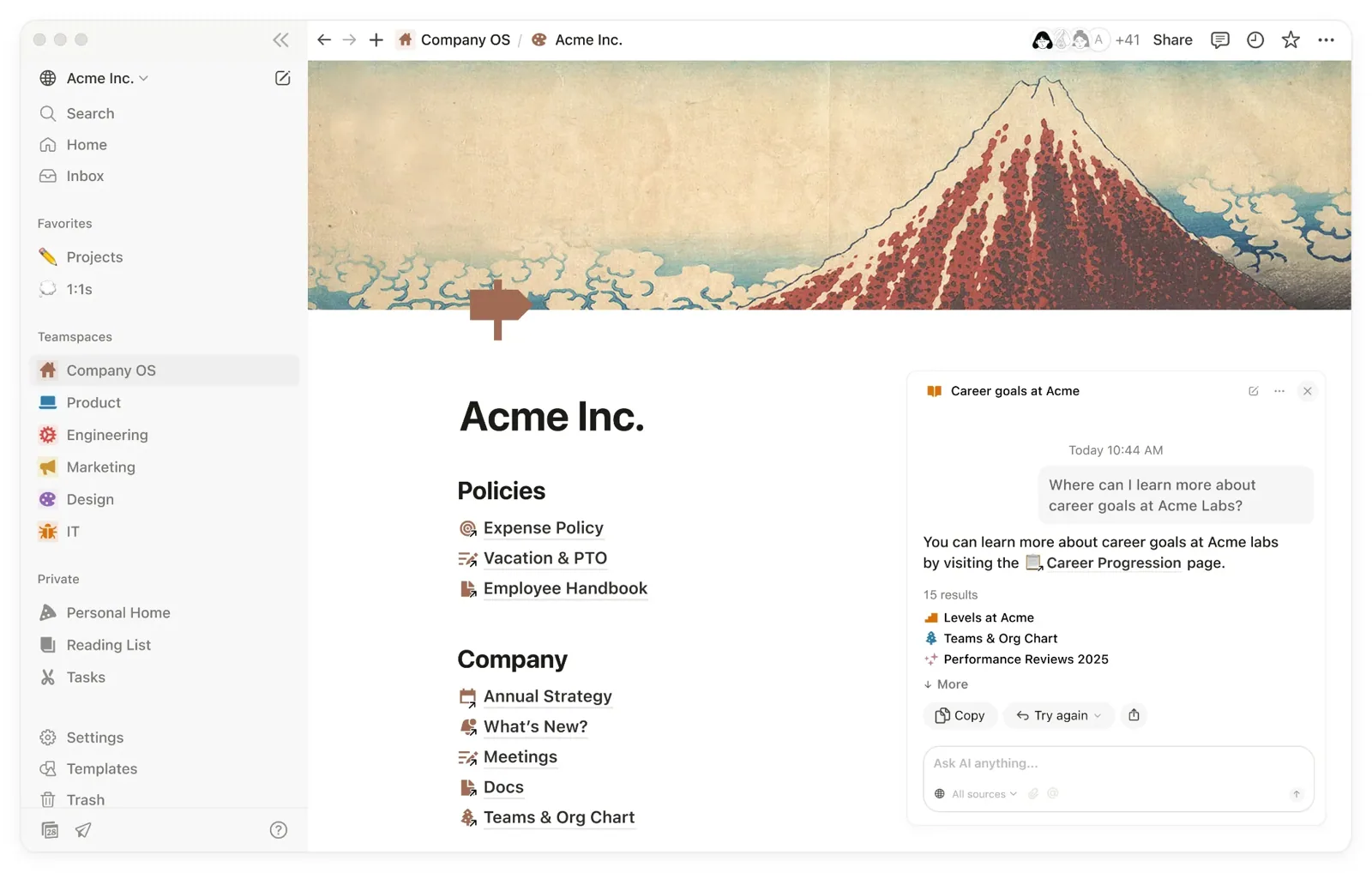
Task: Open Teams & Org Chart AI result
Action: [x=991, y=638]
